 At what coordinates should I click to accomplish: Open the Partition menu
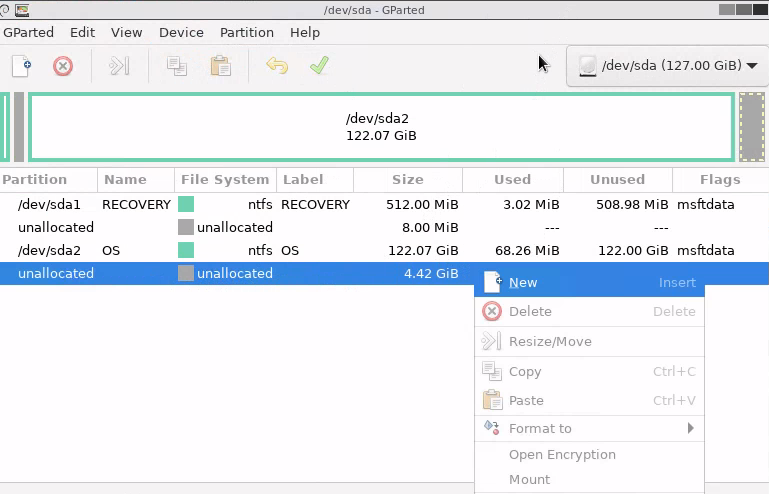click(x=246, y=32)
